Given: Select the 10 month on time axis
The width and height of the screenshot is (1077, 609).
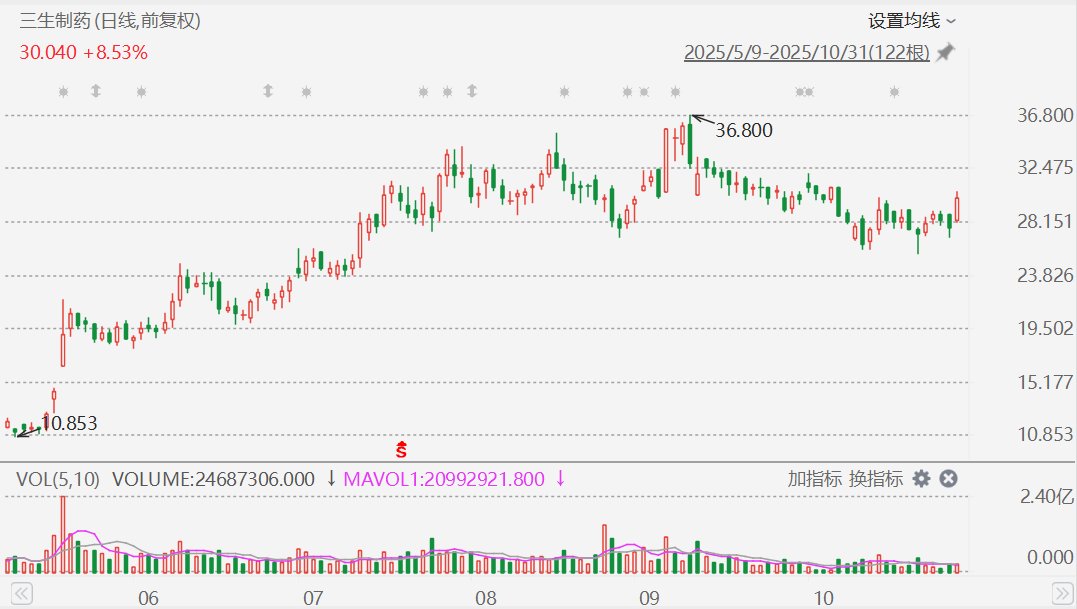Looking at the screenshot, I should pyautogui.click(x=823, y=599).
